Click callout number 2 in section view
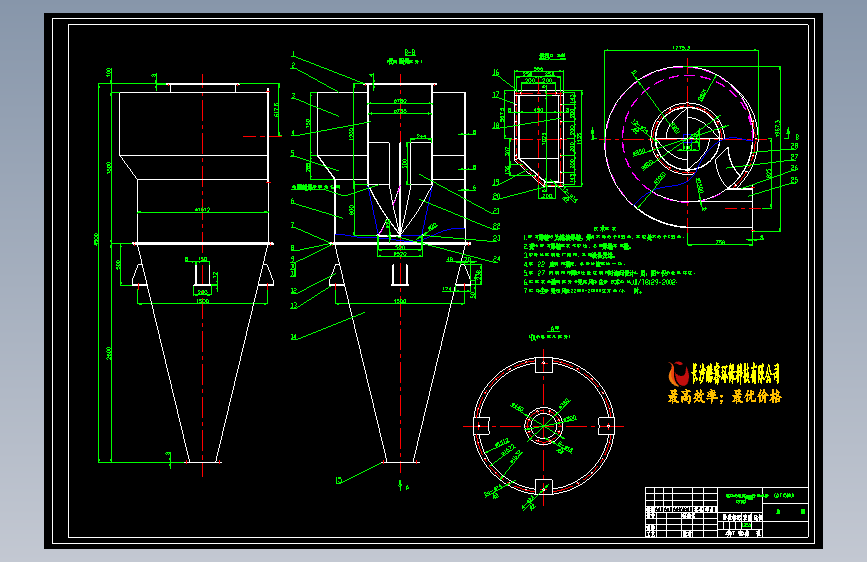Image resolution: width=867 pixels, height=562 pixels. coord(294,65)
